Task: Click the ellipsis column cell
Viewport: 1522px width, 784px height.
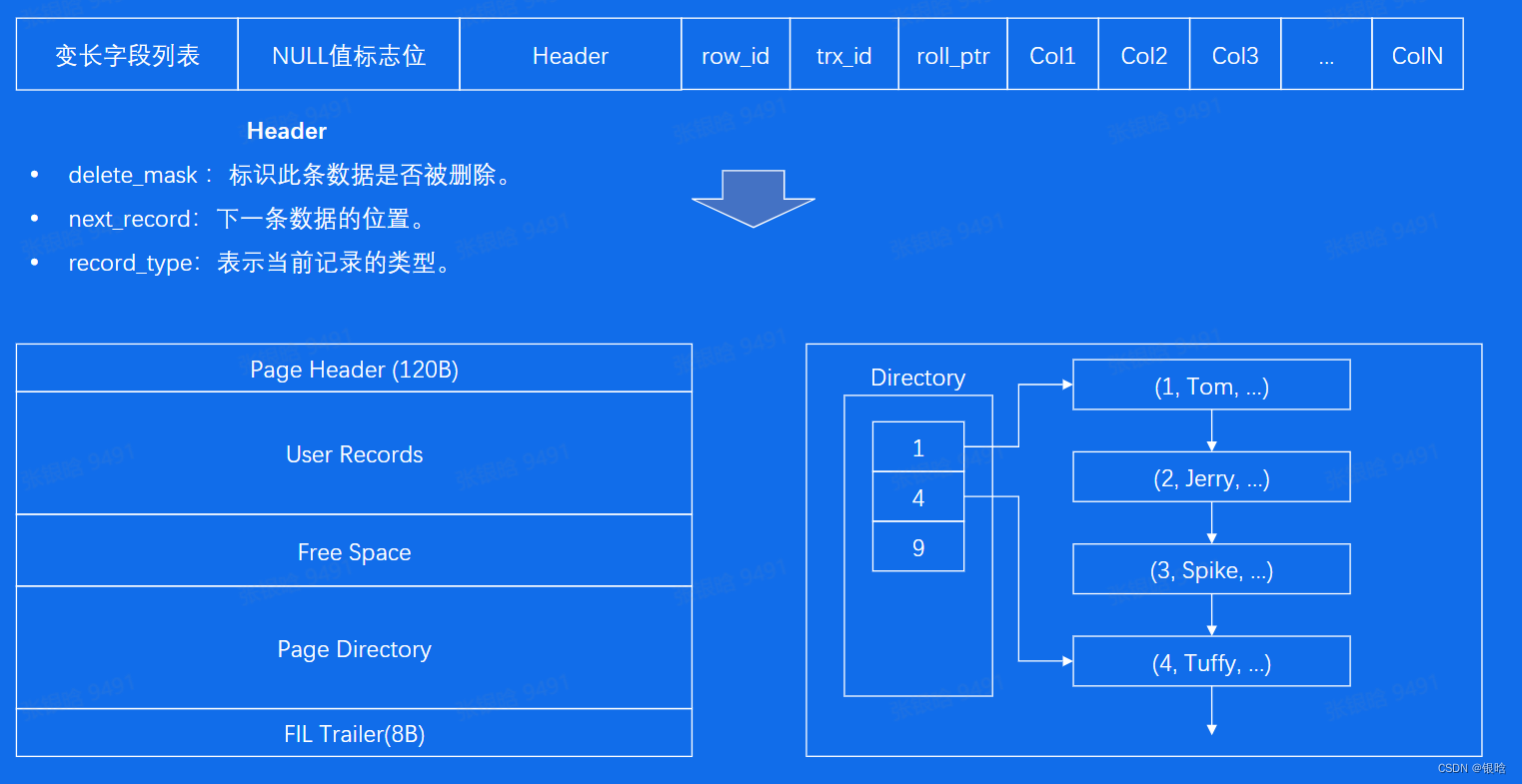Action: tap(1326, 55)
